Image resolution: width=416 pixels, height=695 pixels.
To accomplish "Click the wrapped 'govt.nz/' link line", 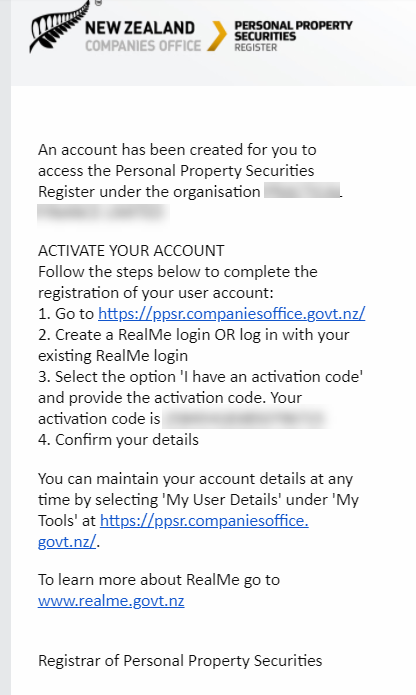I will pos(67,541).
